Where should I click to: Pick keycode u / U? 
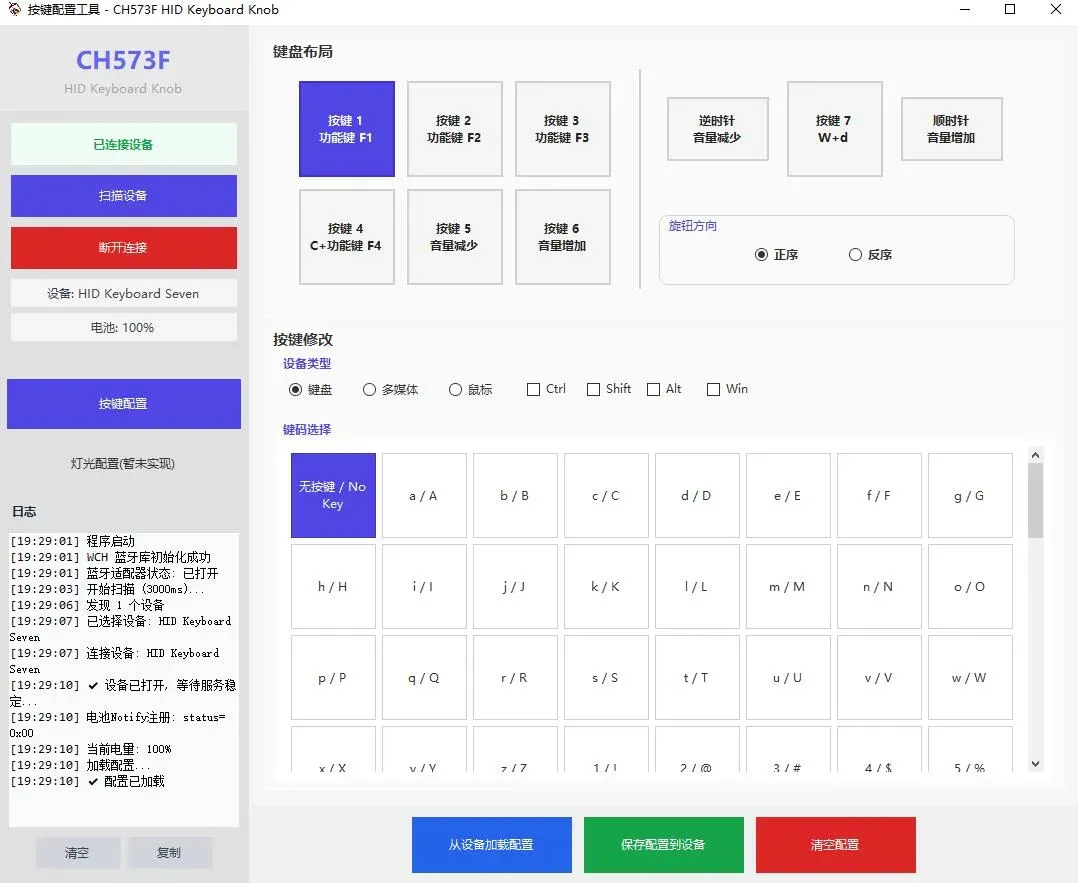click(789, 677)
